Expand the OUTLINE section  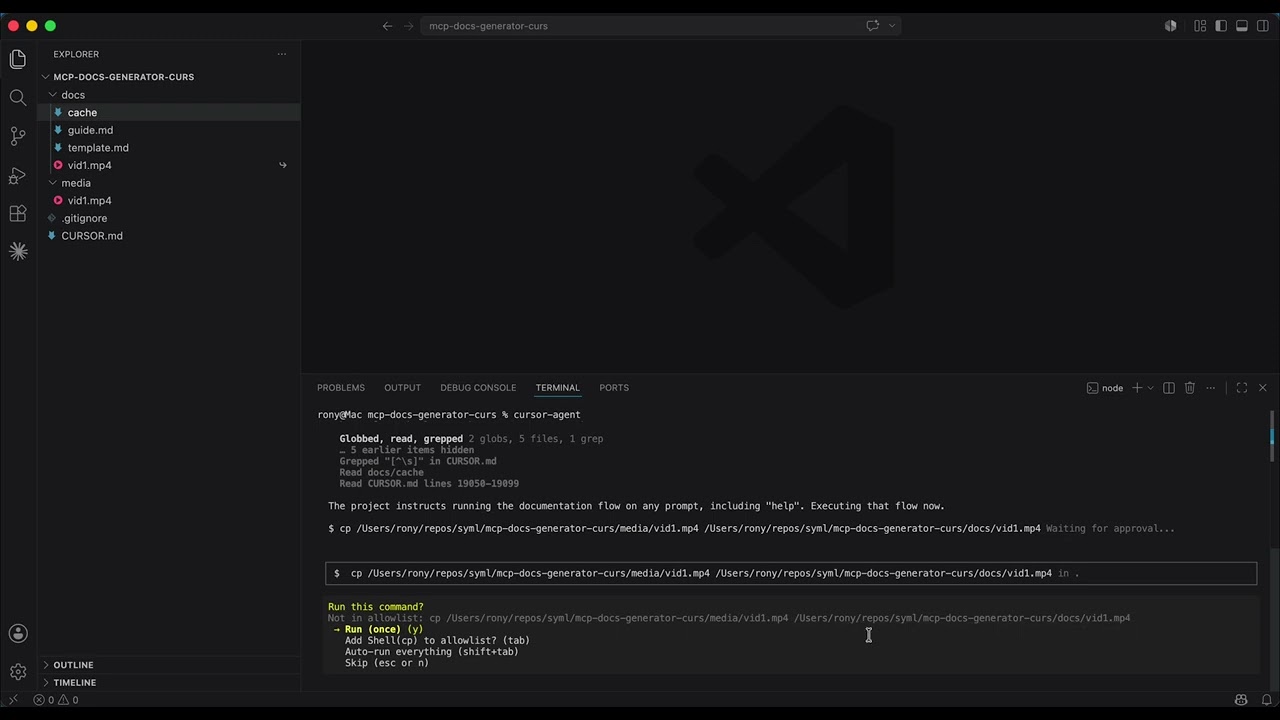click(73, 665)
